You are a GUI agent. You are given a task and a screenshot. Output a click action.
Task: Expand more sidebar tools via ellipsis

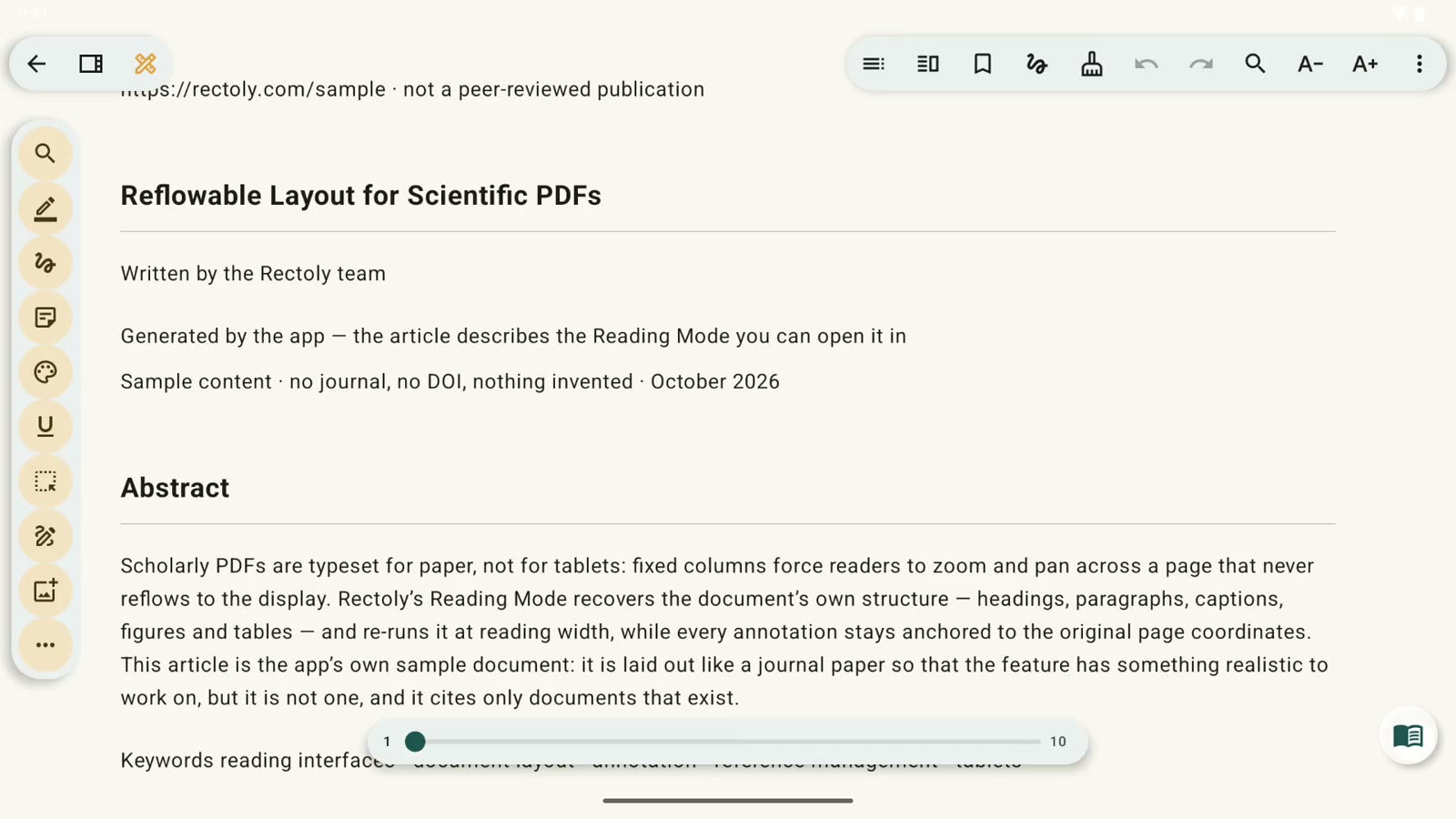tap(45, 645)
